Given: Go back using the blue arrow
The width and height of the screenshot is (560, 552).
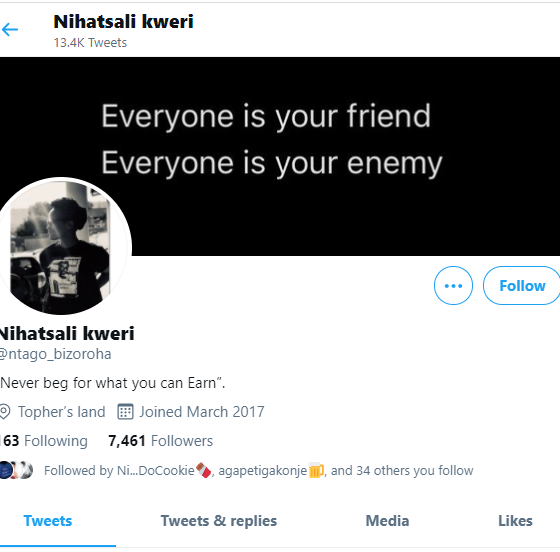Looking at the screenshot, I should click(x=10, y=29).
